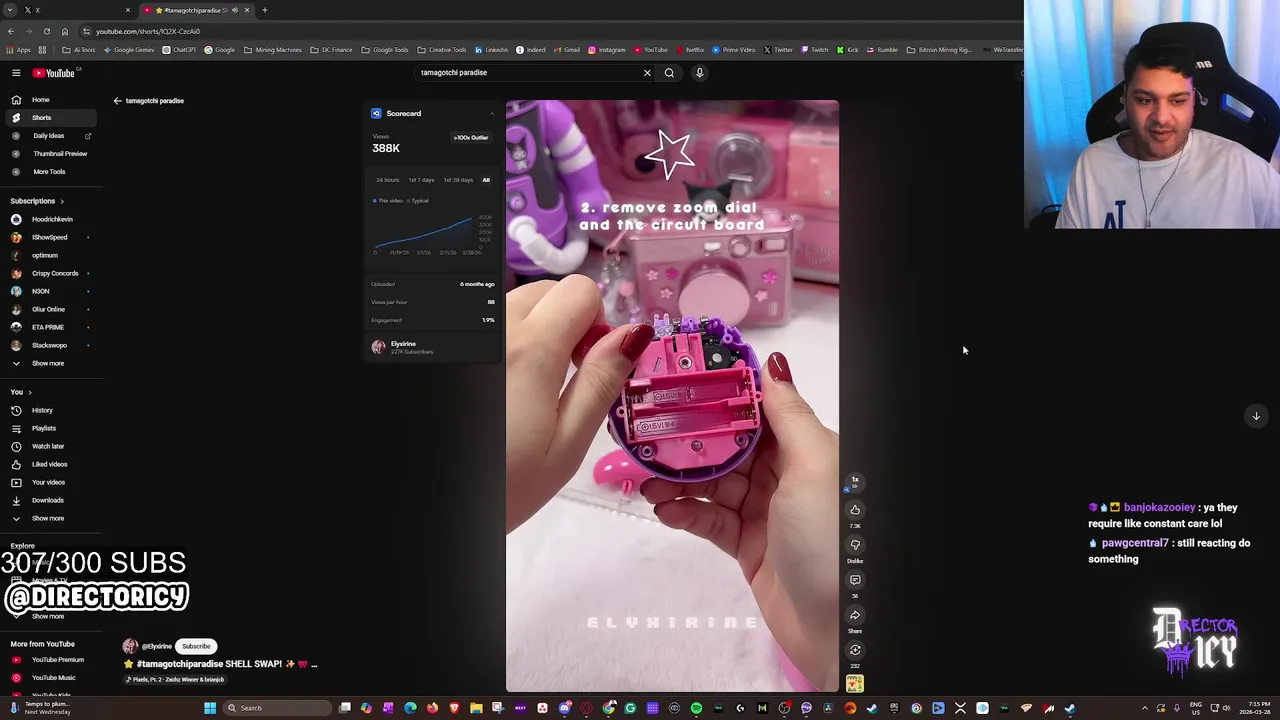Image resolution: width=1280 pixels, height=720 pixels.
Task: Click the Short video player to pause
Action: (672, 396)
